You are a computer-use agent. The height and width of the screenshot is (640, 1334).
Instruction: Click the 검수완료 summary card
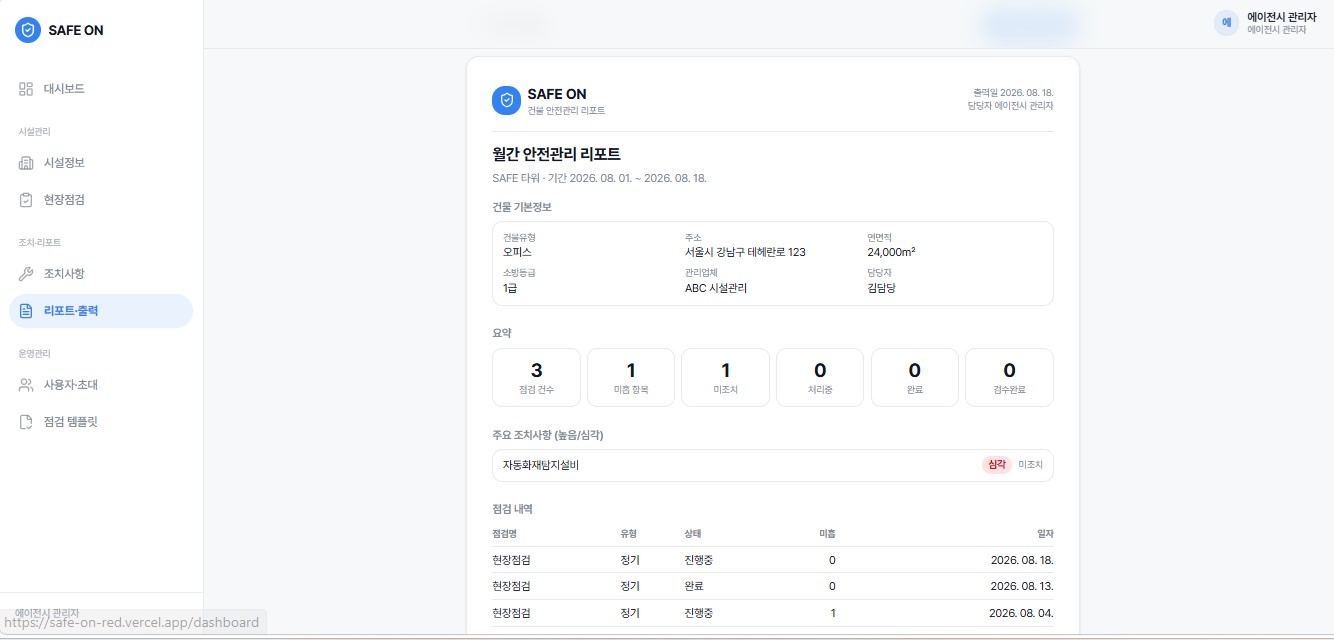click(x=1009, y=377)
